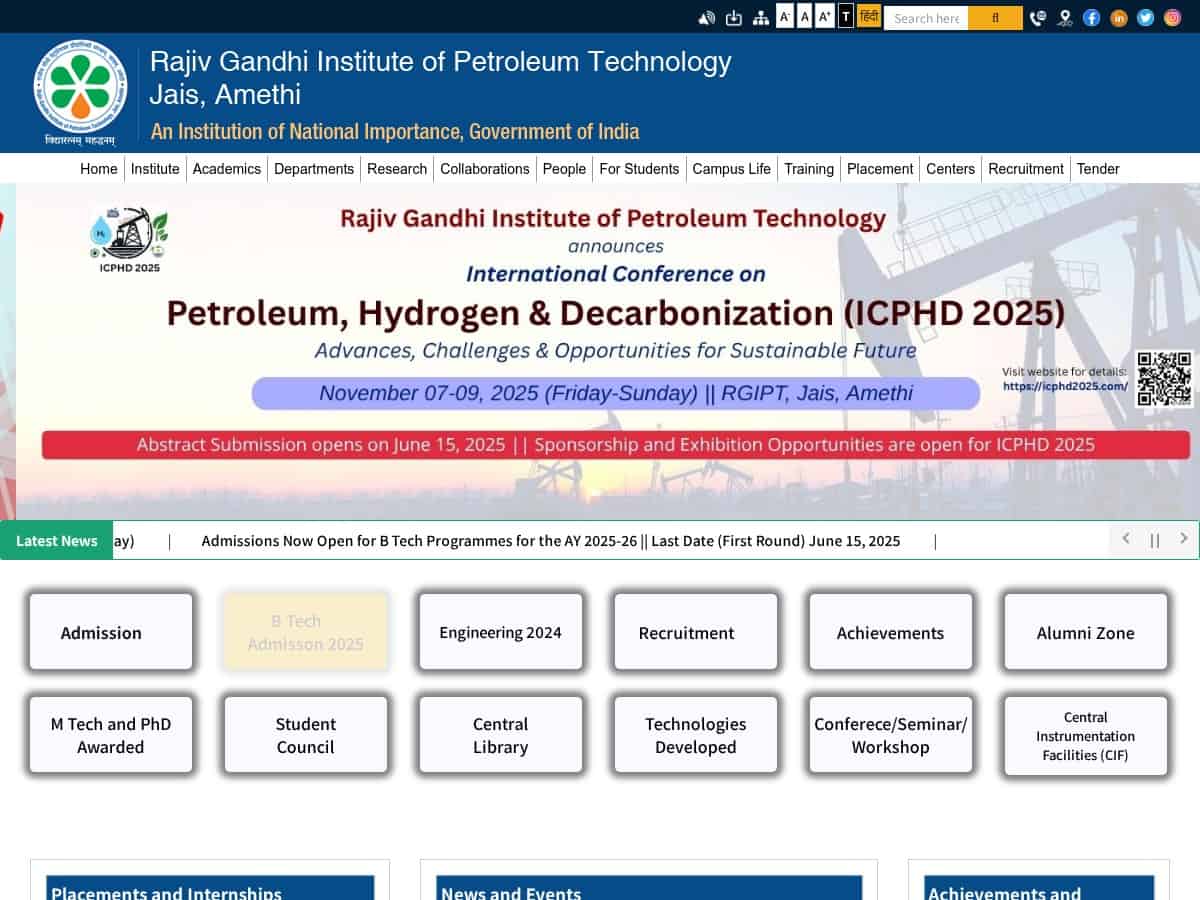Open the People menu
This screenshot has height=900, width=1200.
(x=564, y=169)
